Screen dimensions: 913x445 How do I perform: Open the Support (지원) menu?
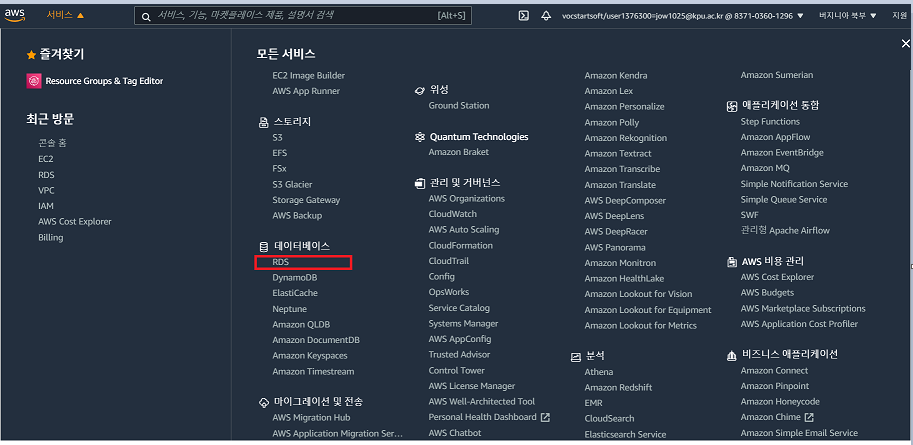pos(900,16)
